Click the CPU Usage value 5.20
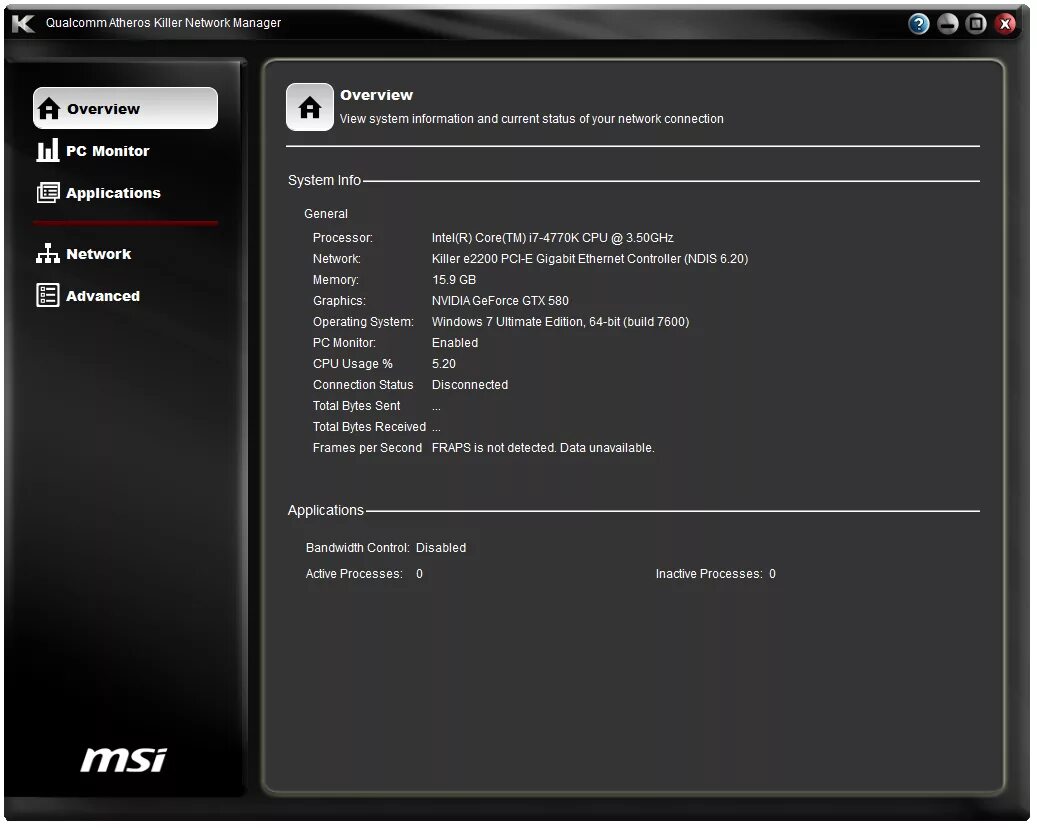 point(443,364)
